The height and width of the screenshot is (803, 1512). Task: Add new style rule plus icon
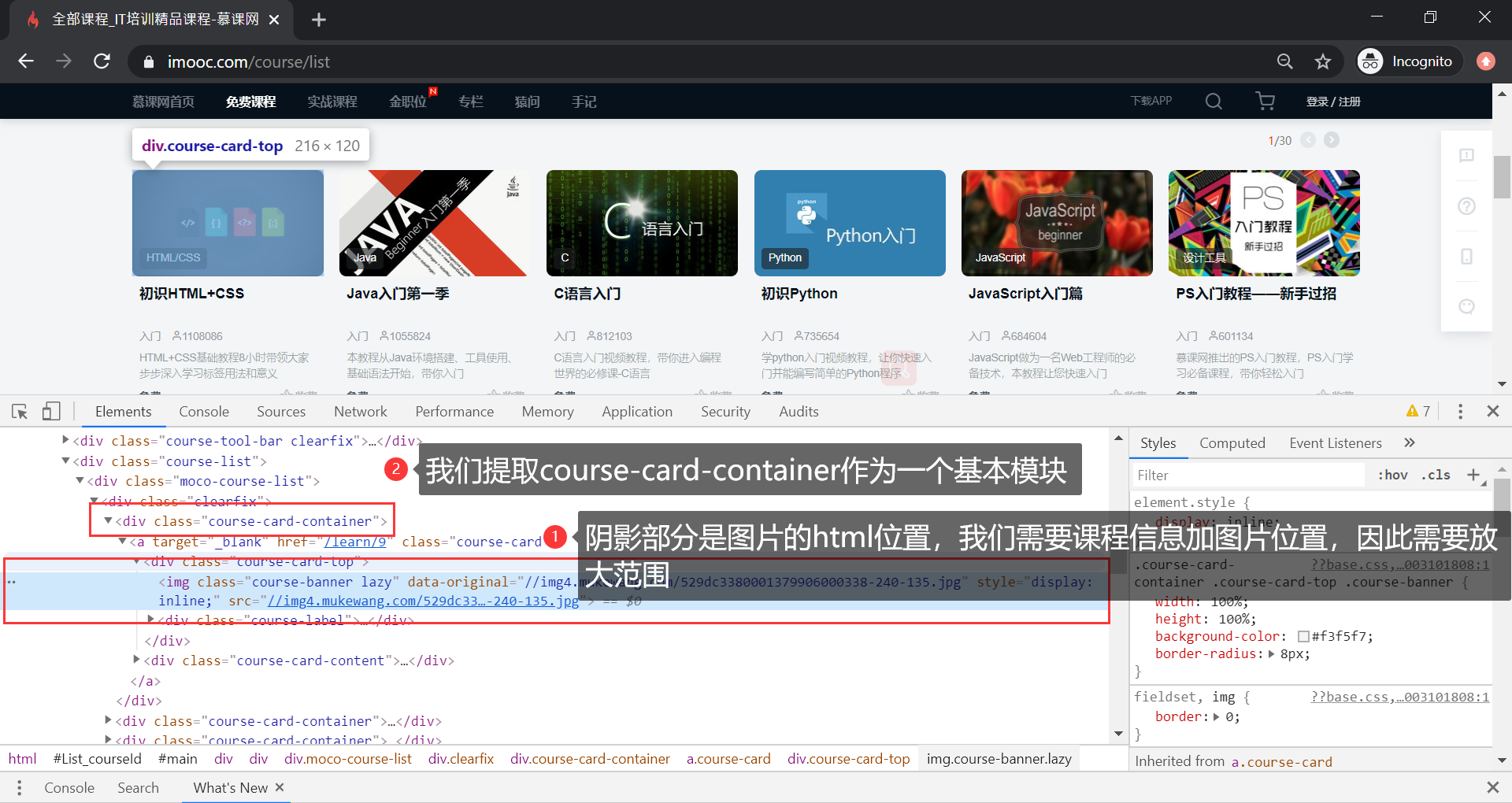click(x=1473, y=475)
